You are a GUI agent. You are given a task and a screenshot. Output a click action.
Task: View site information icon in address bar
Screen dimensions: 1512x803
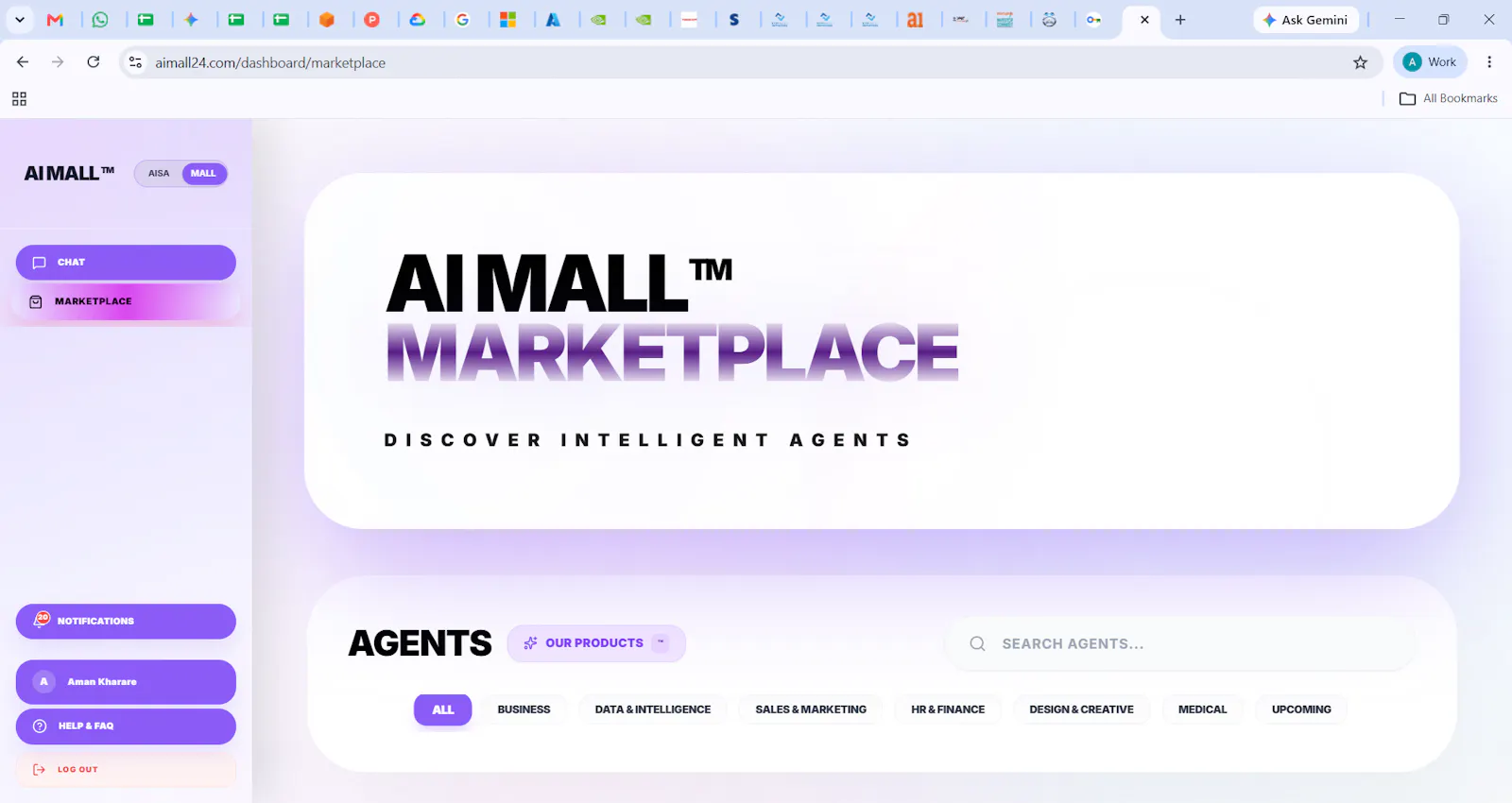136,62
